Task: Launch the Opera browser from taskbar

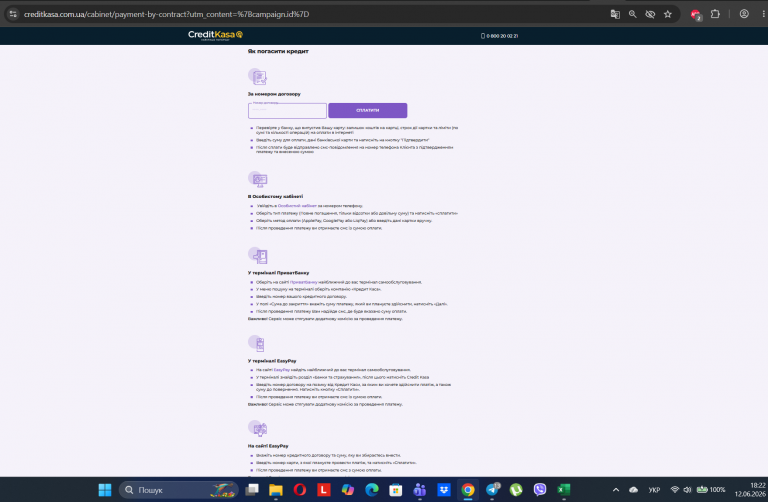Action: [x=300, y=490]
